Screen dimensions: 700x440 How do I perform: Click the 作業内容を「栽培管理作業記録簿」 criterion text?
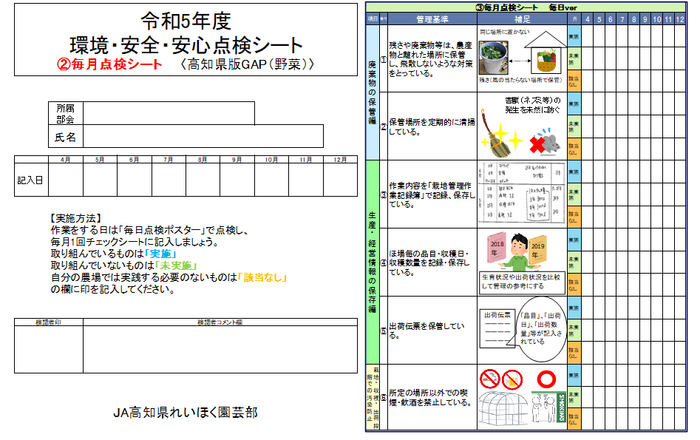point(432,195)
